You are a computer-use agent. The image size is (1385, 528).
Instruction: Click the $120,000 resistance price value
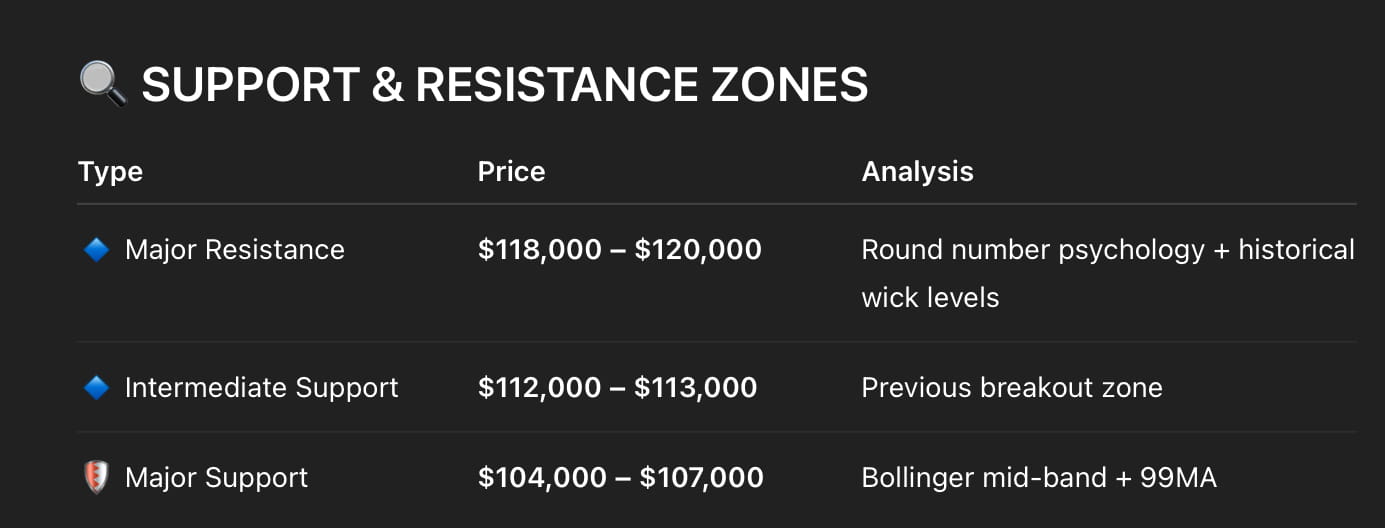[x=698, y=249]
